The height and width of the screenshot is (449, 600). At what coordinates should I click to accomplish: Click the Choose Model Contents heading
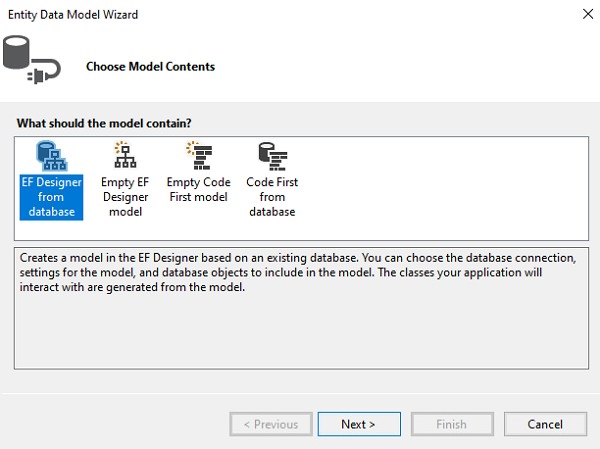click(150, 67)
